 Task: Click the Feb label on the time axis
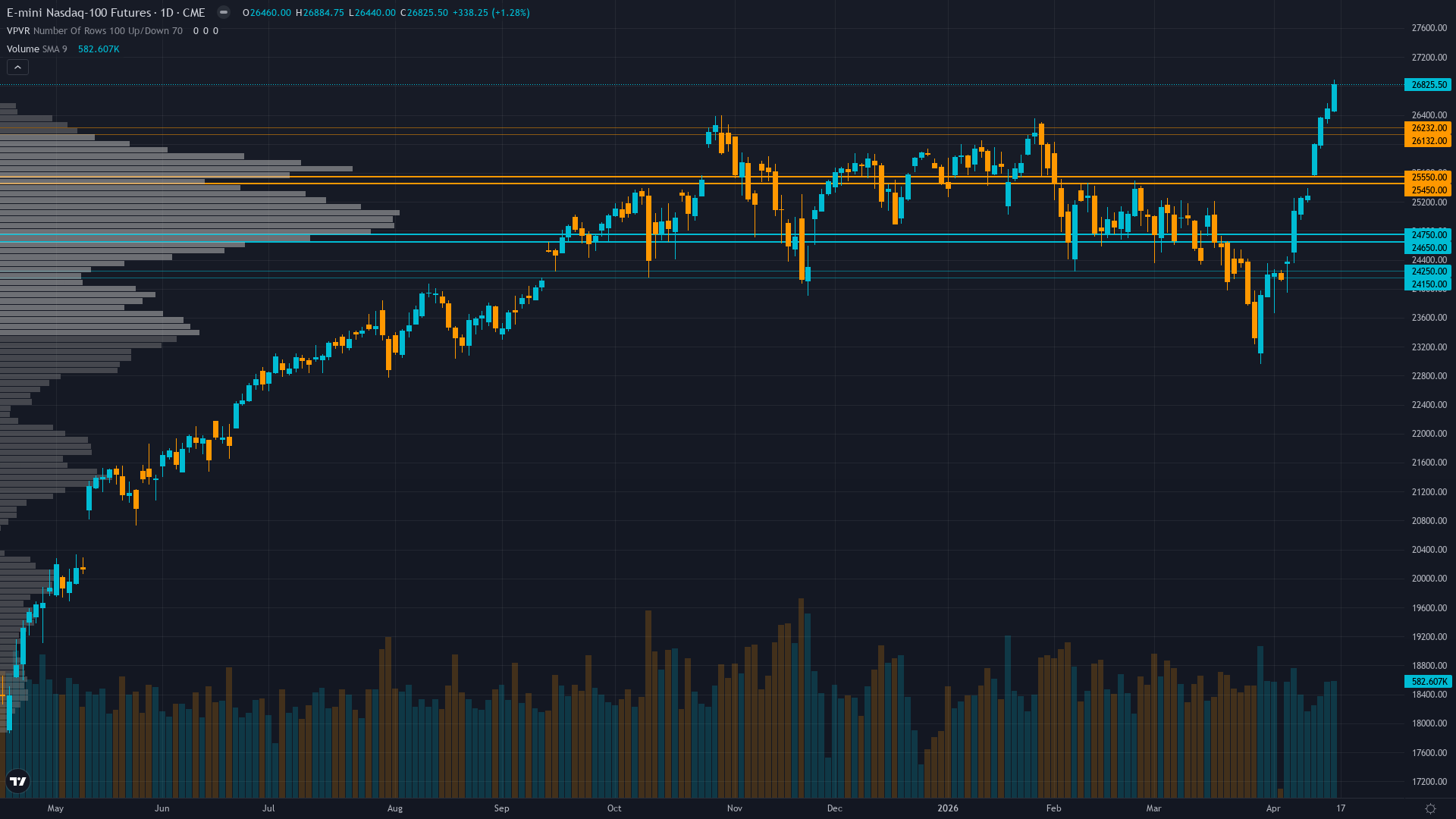click(1053, 808)
